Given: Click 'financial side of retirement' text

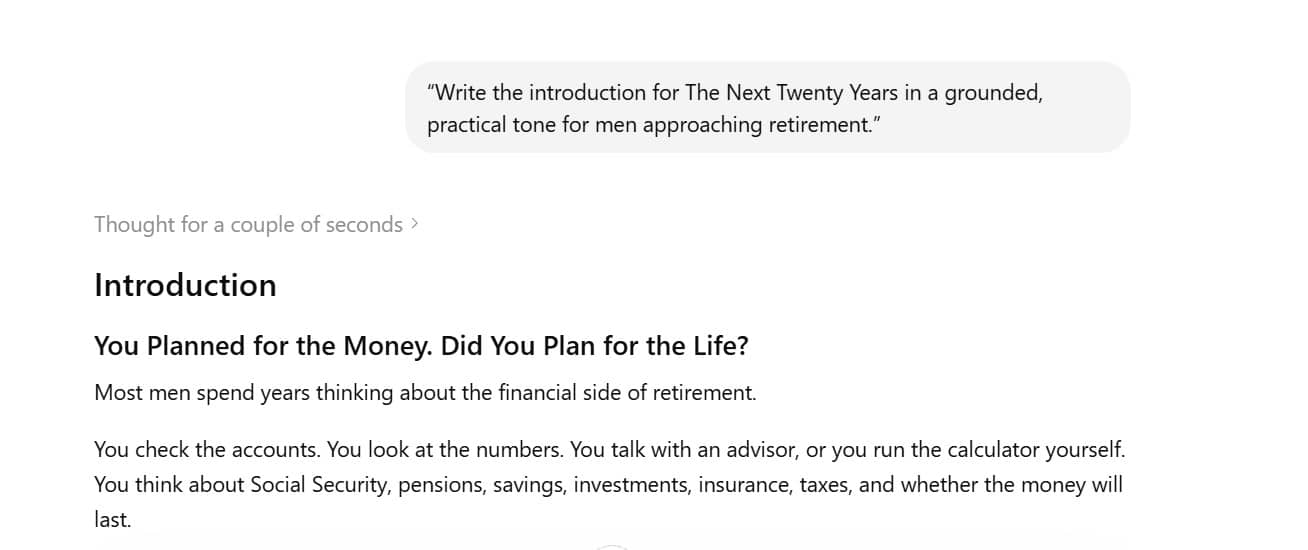Looking at the screenshot, I should point(627,393).
